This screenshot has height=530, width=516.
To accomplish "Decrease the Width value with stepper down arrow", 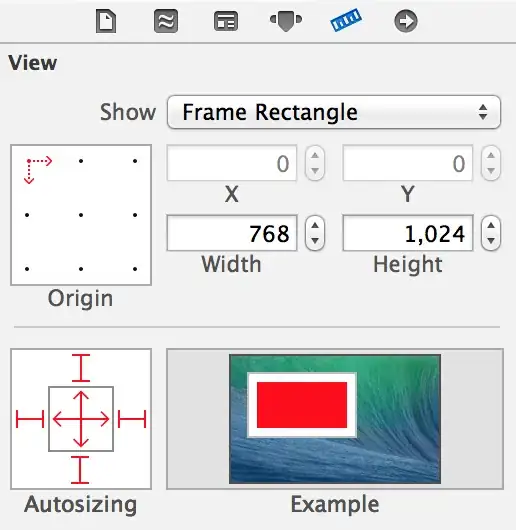I will point(315,241).
